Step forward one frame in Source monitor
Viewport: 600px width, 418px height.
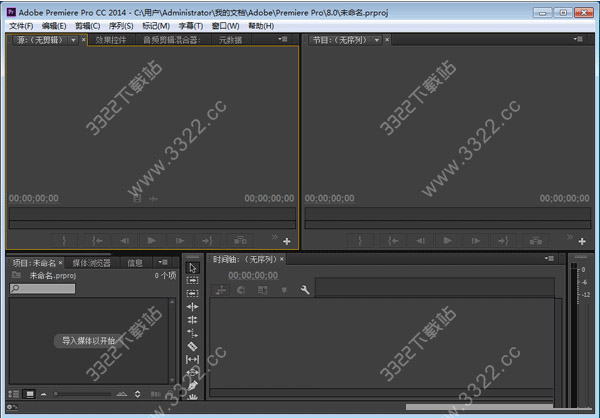click(179, 240)
